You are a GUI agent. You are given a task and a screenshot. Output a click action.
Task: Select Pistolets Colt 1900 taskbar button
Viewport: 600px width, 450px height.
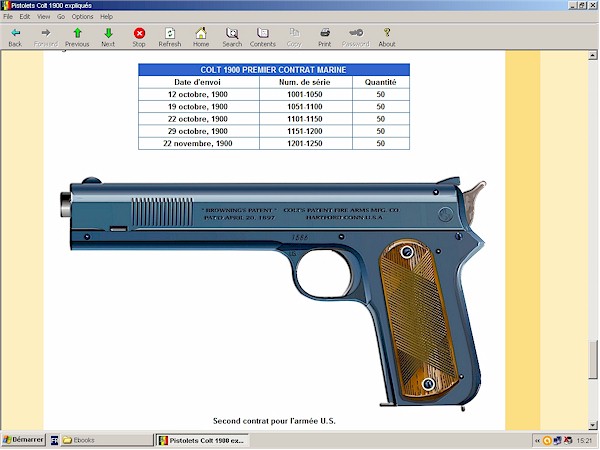pyautogui.click(x=203, y=440)
